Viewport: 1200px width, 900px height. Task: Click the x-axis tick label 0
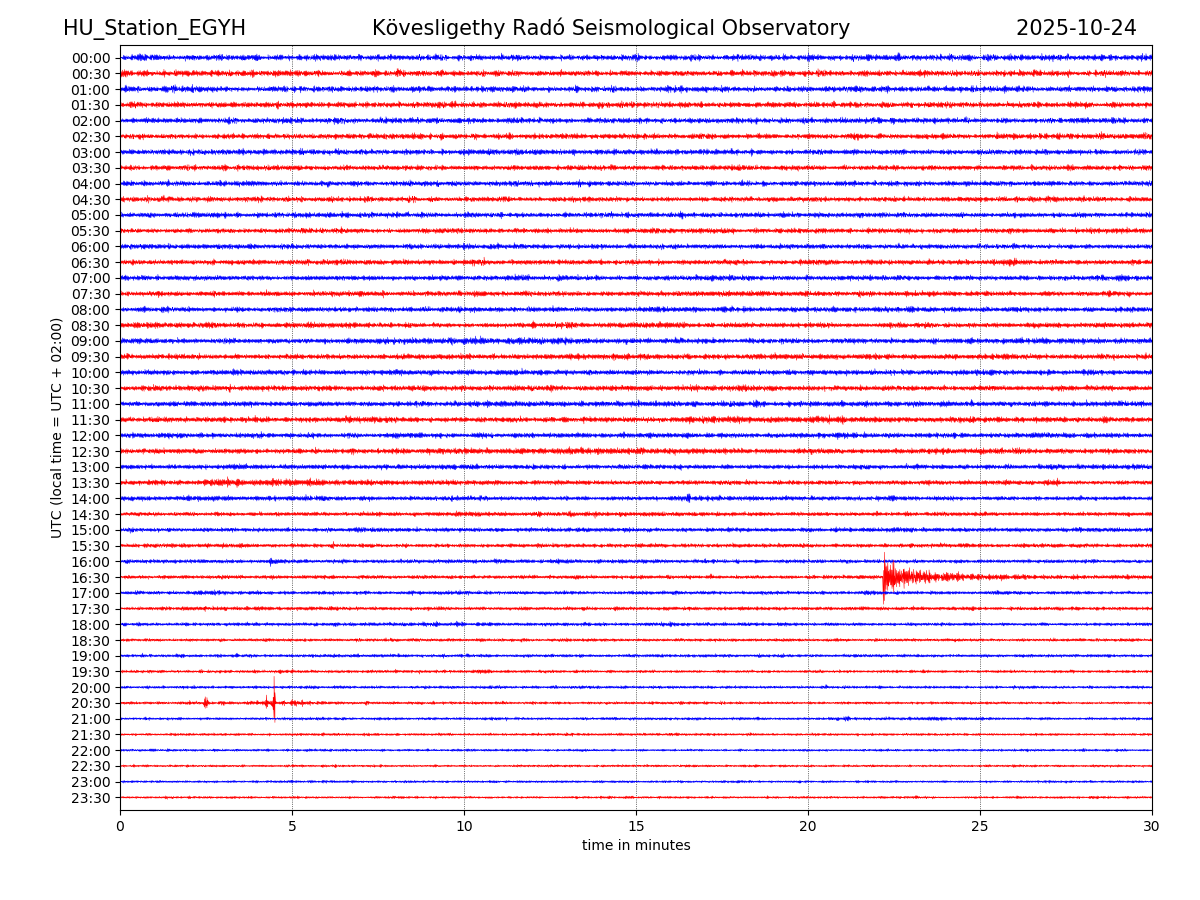click(x=120, y=826)
